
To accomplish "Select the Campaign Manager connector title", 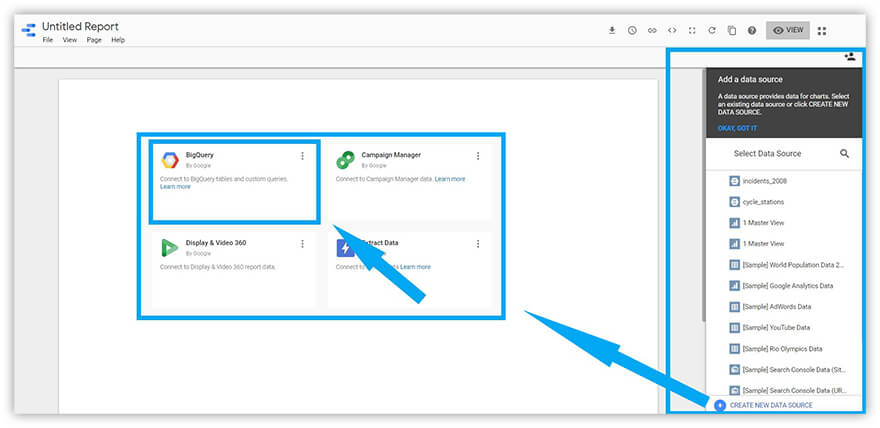I will pos(391,155).
